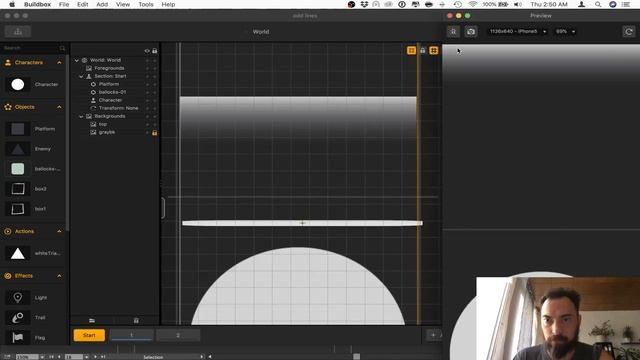
Task: Open the Tools menu
Action: [146, 4]
